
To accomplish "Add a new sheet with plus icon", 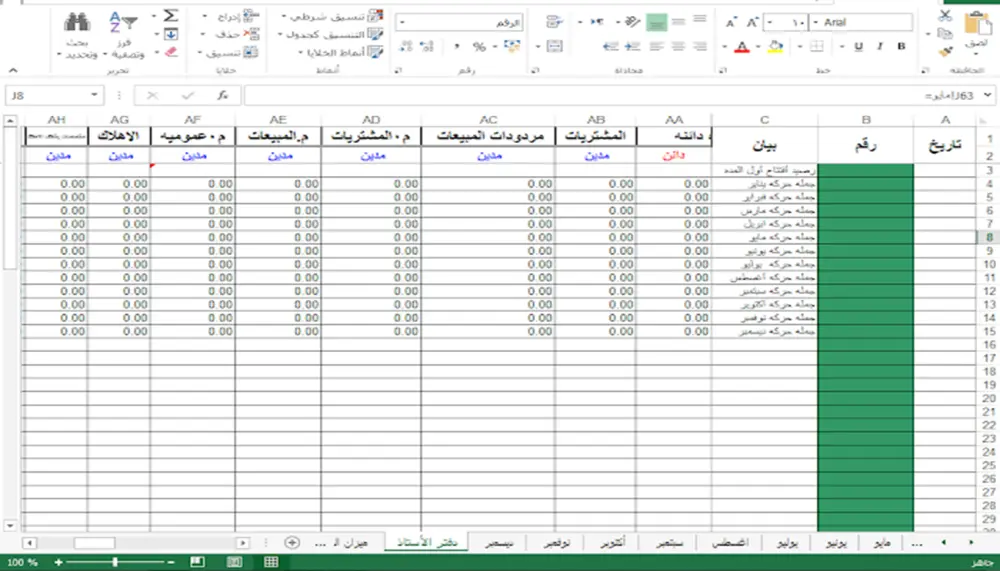I will click(291, 542).
